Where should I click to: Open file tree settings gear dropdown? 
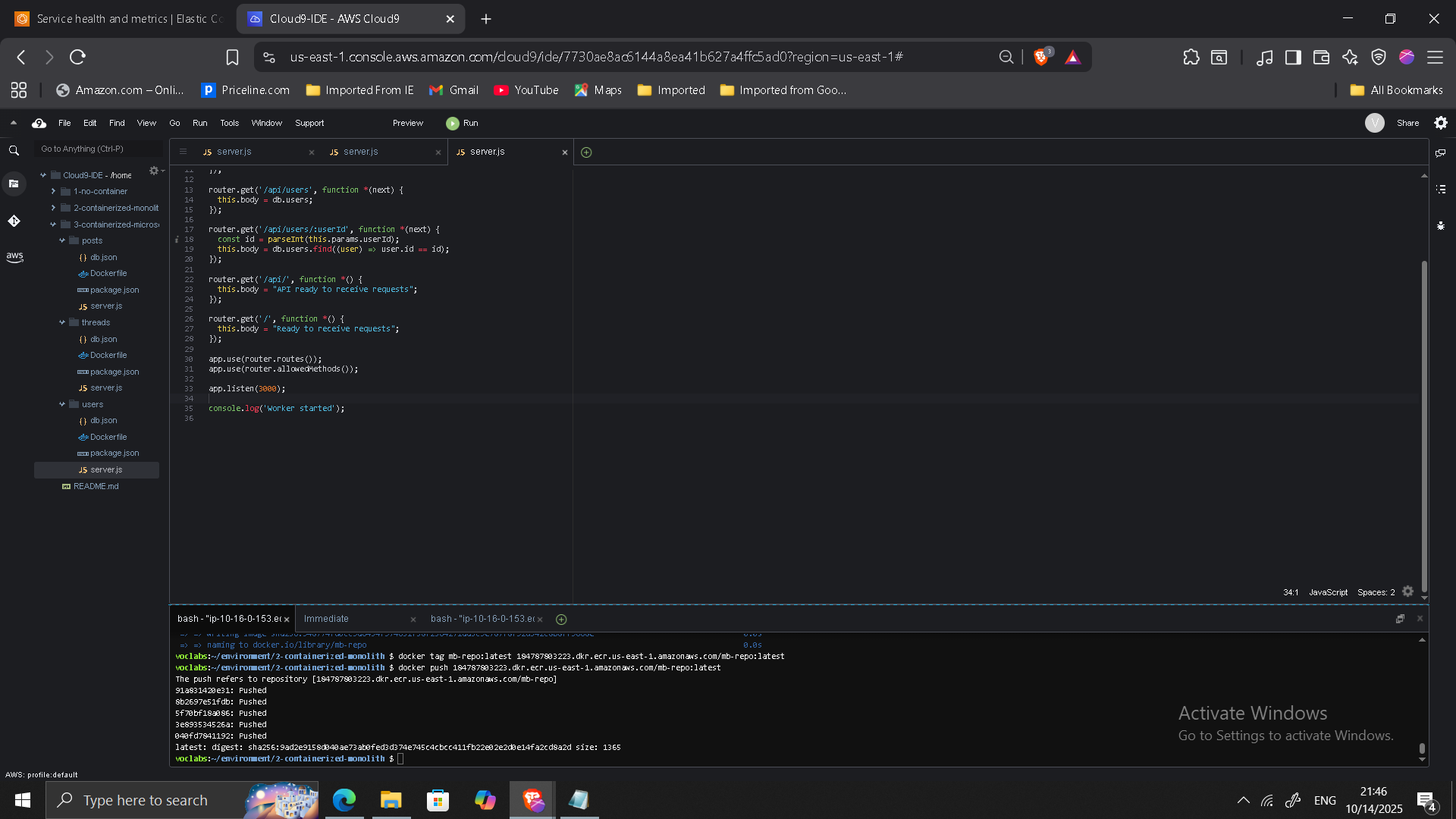click(155, 171)
